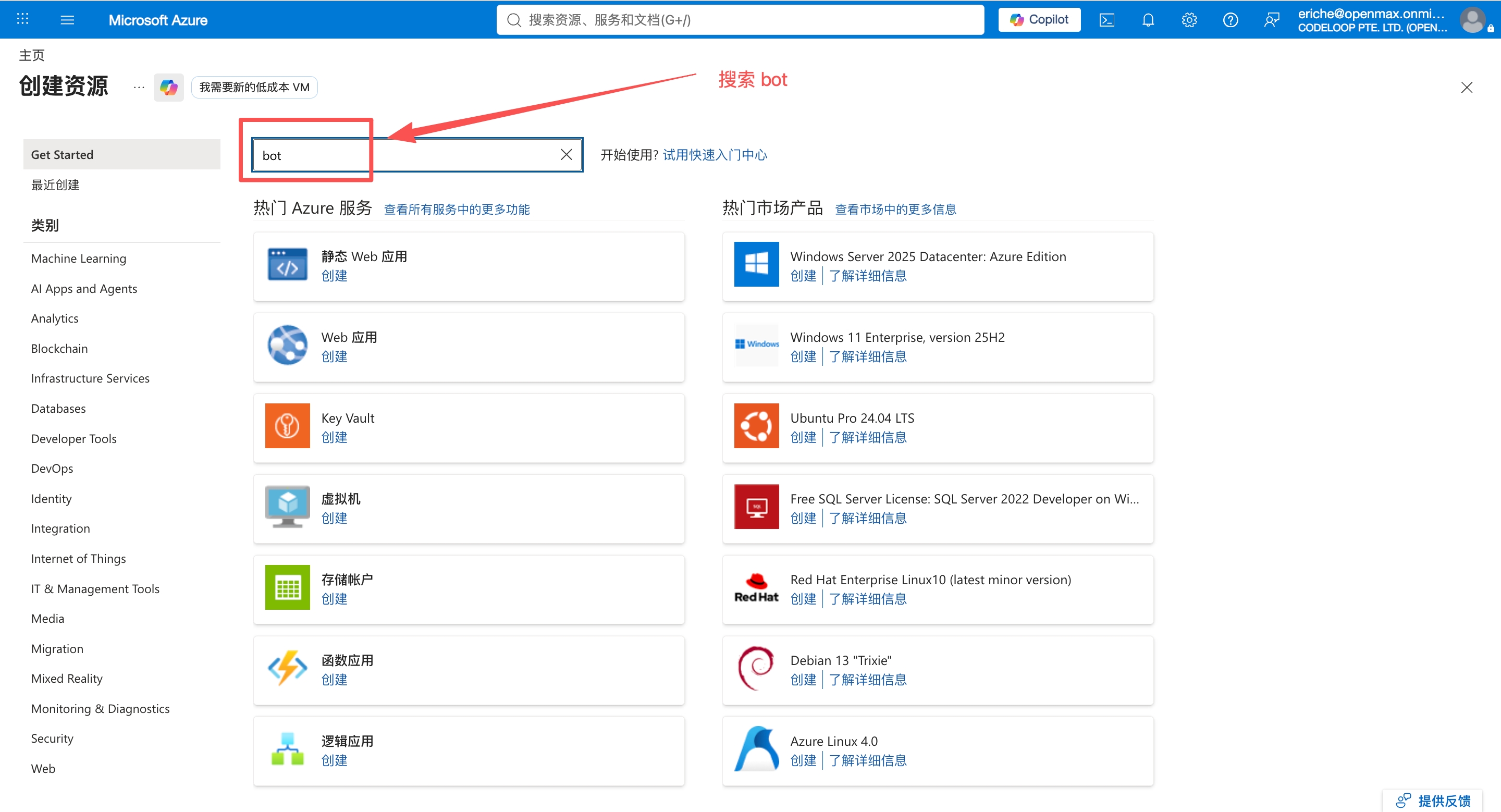This screenshot has height=812, width=1501.
Task: Open the Infrastructure Services category
Action: (x=90, y=378)
